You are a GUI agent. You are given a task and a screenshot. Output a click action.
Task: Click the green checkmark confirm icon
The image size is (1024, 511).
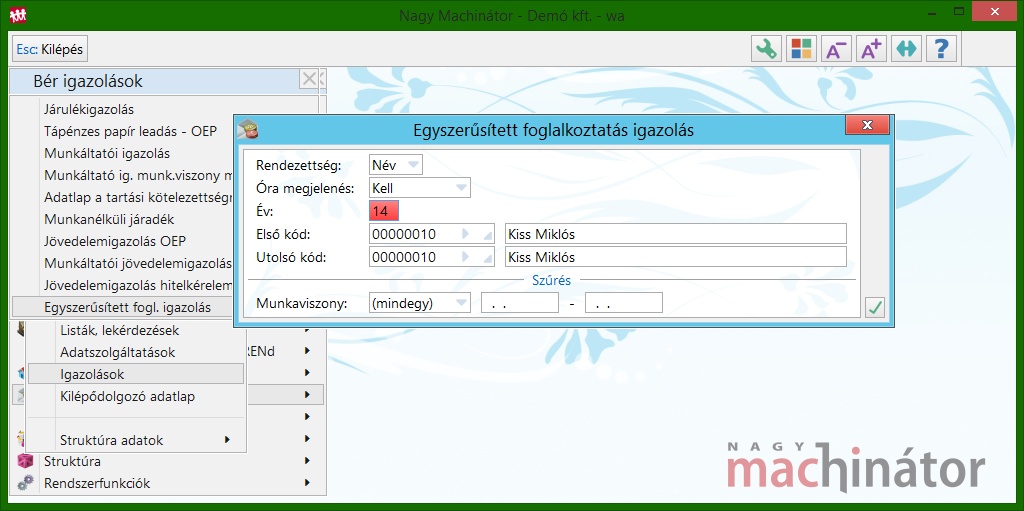pyautogui.click(x=874, y=307)
